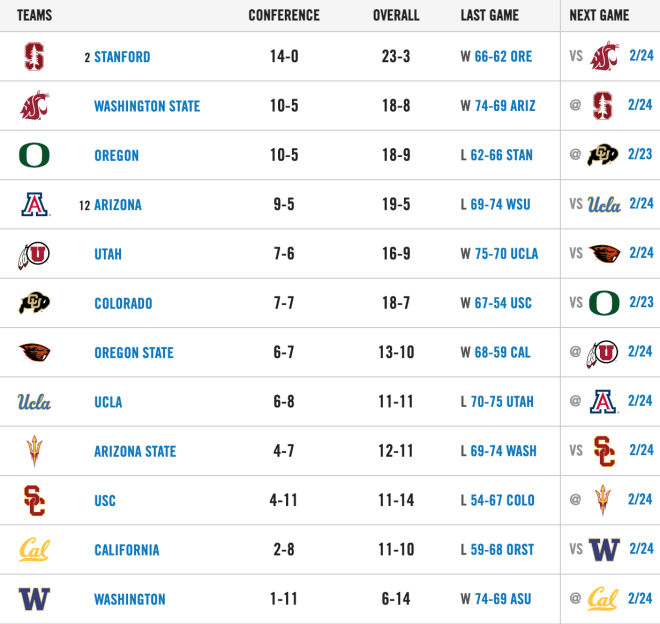This screenshot has width=660, height=624.
Task: View the 75-70 UCLA last game result
Action: point(506,253)
